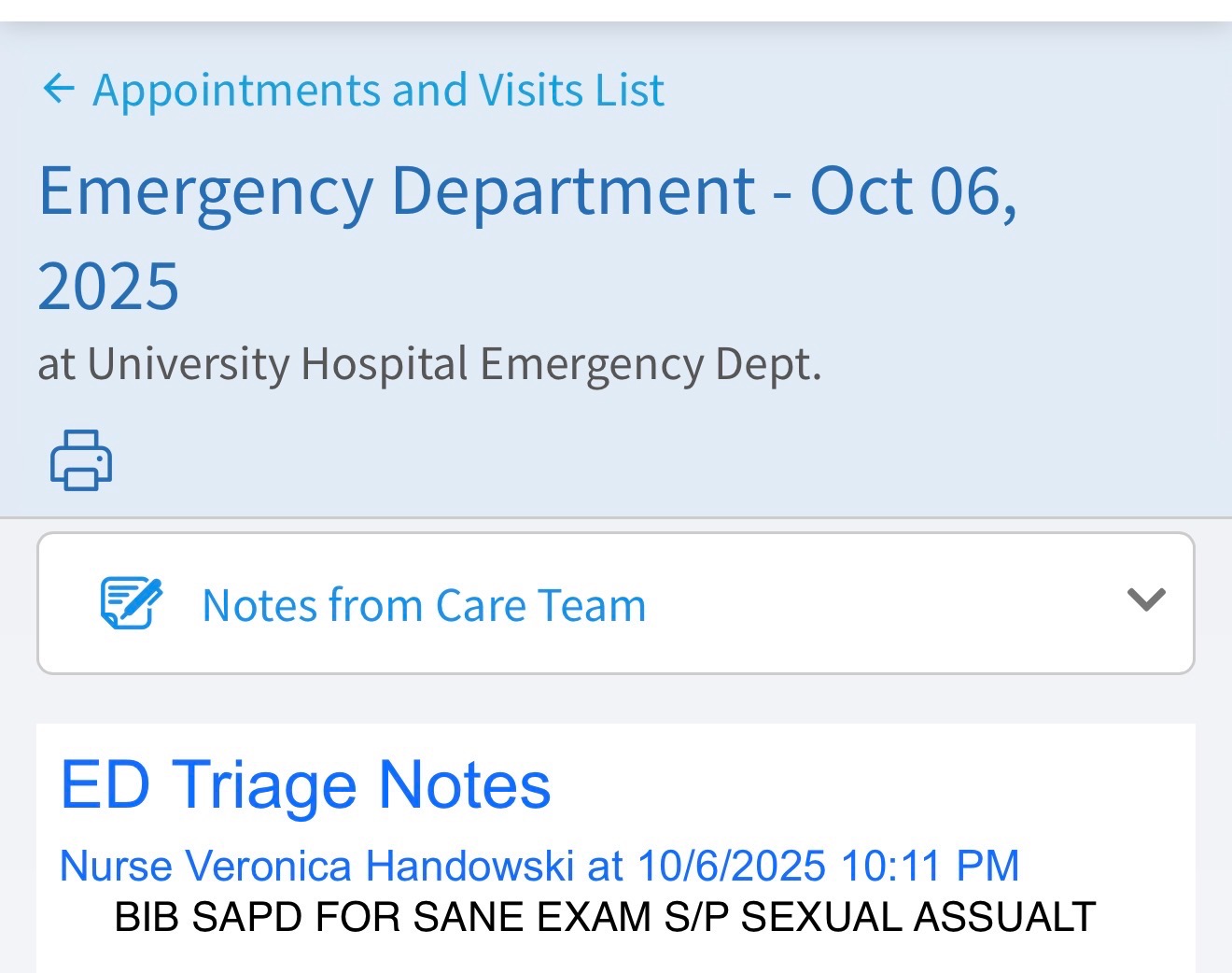This screenshot has width=1232, height=973.
Task: Expand Notes from Care Team chevron
Action: coord(1146,599)
